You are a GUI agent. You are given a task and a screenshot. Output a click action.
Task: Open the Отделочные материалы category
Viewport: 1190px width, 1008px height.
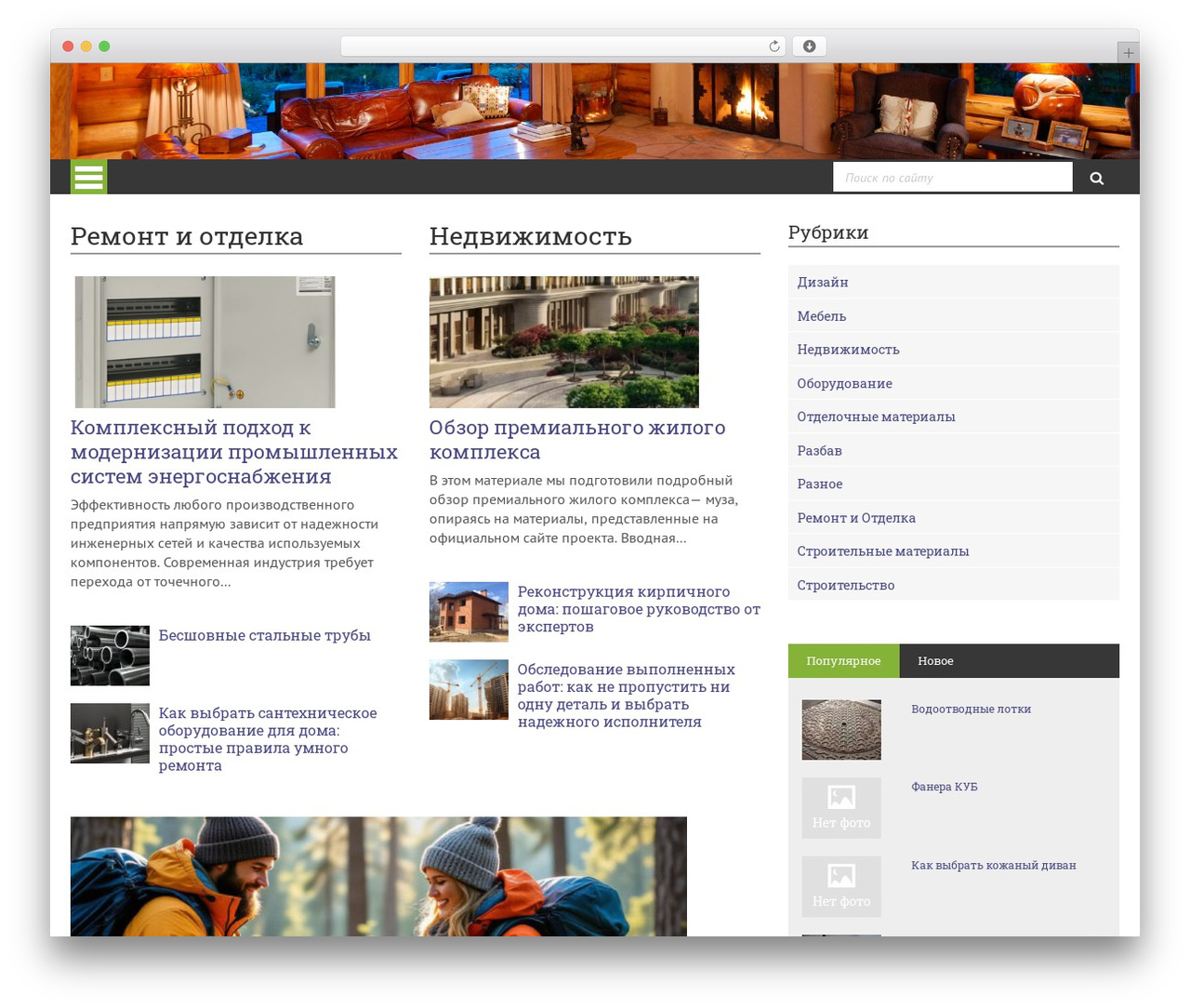[953, 417]
